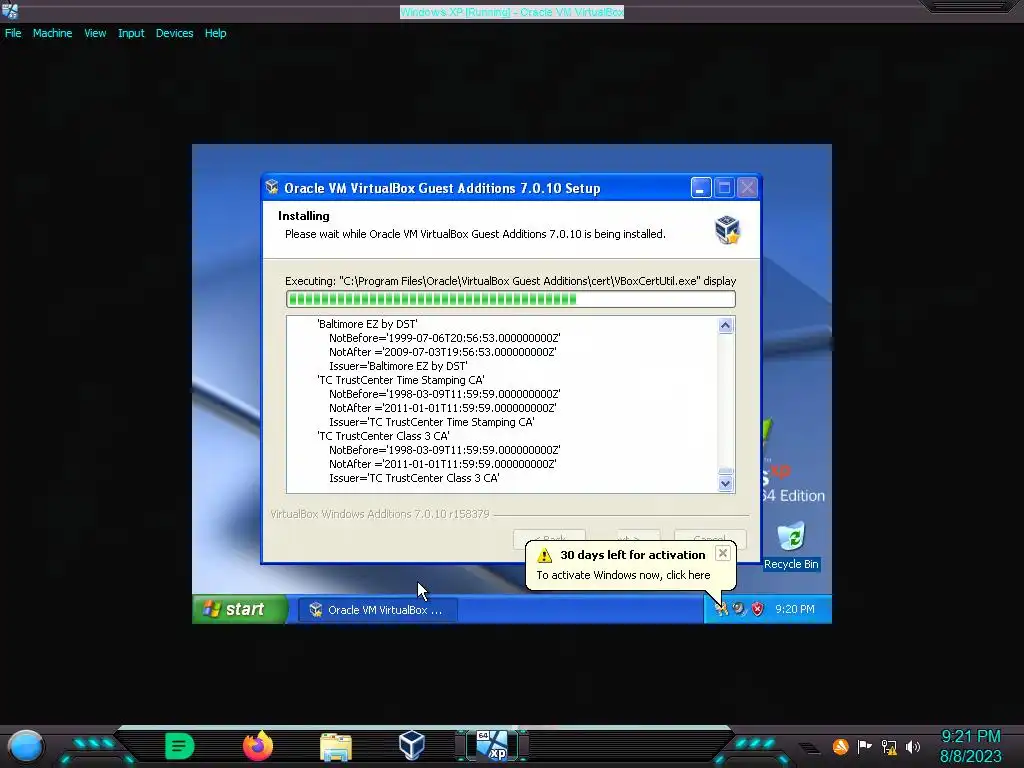The height and width of the screenshot is (768, 1024).
Task: Select log line NotBefore='1999-07-06T20:56:53'
Action: coord(444,338)
